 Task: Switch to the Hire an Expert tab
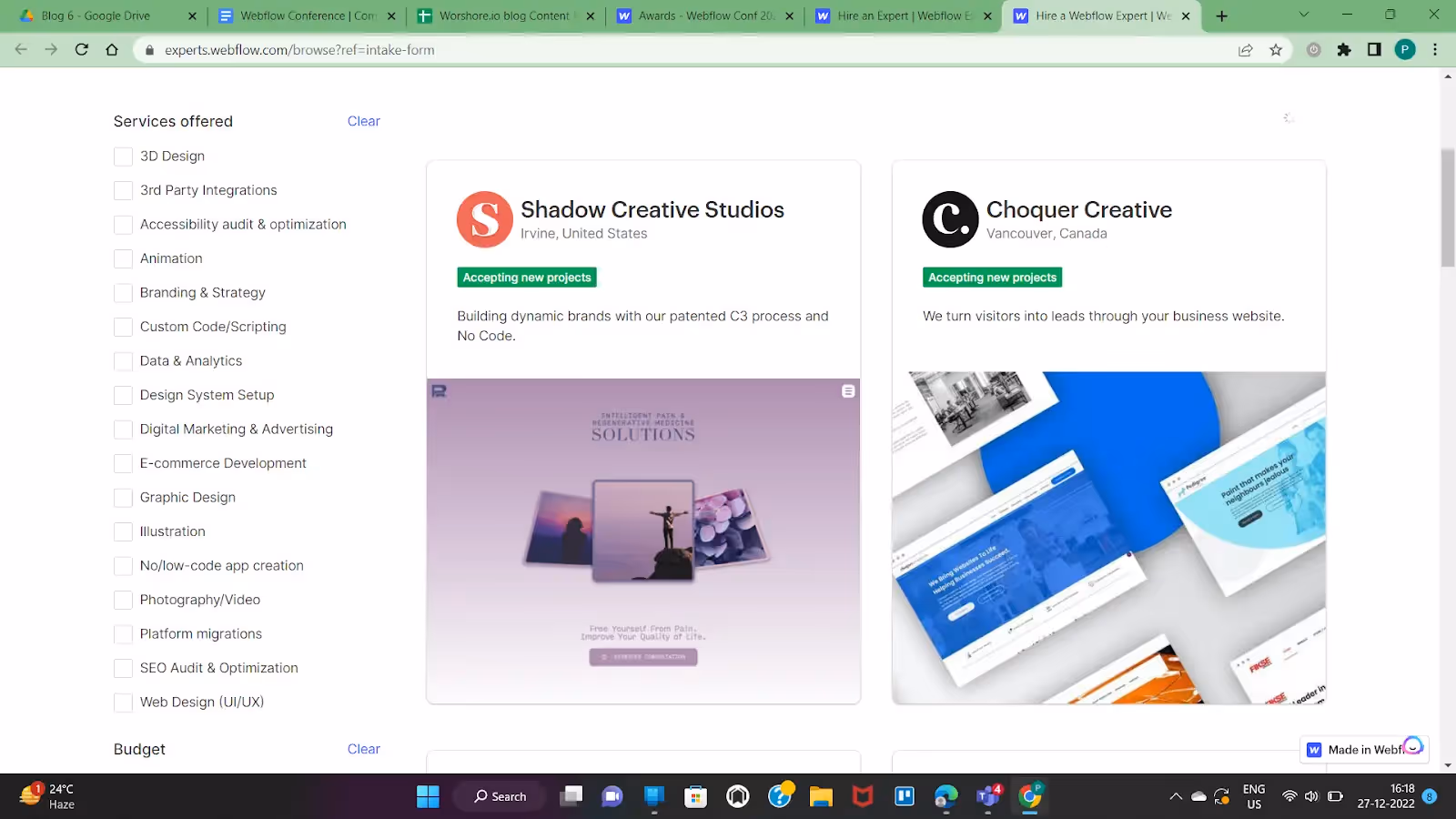coord(903,15)
